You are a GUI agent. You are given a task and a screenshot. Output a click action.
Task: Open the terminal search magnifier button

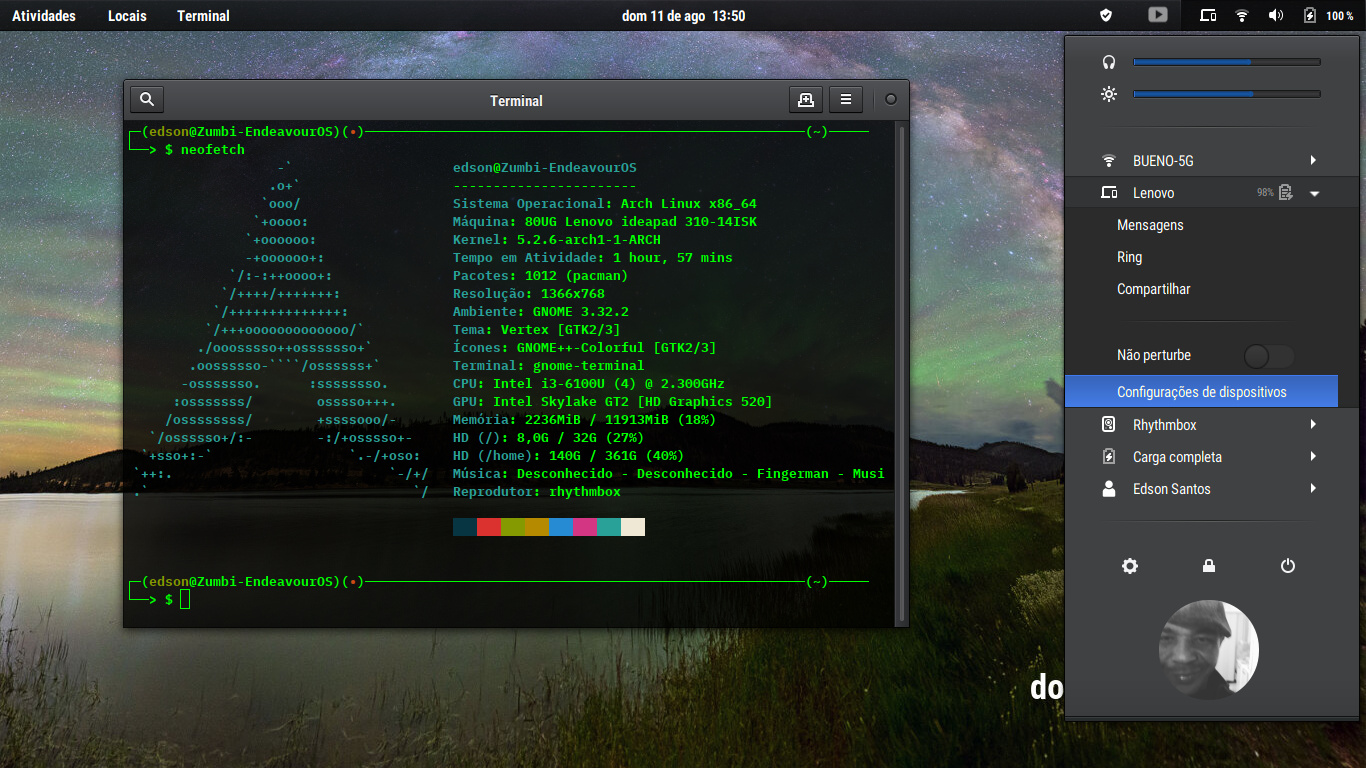147,99
